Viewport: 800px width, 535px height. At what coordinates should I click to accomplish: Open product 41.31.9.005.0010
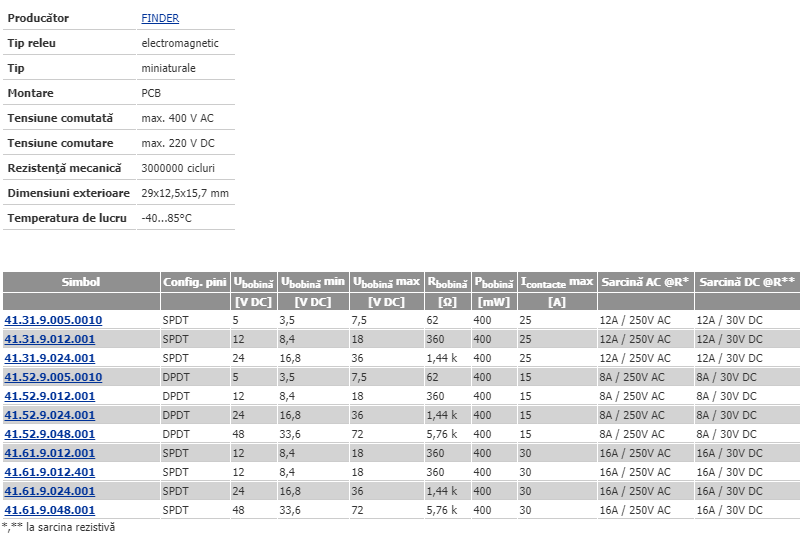(53, 320)
